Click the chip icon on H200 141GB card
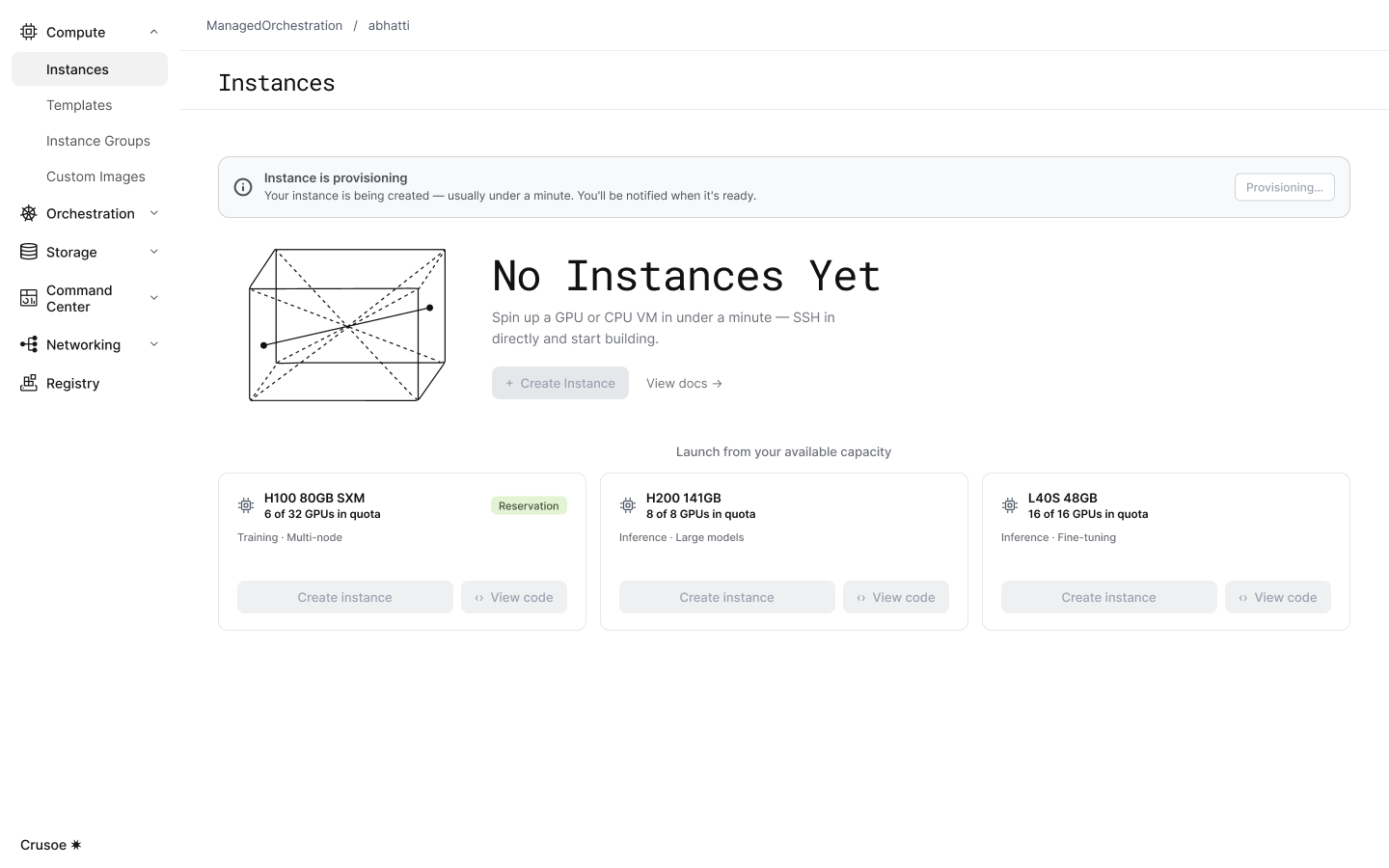The width and height of the screenshot is (1389, 868). [x=628, y=505]
